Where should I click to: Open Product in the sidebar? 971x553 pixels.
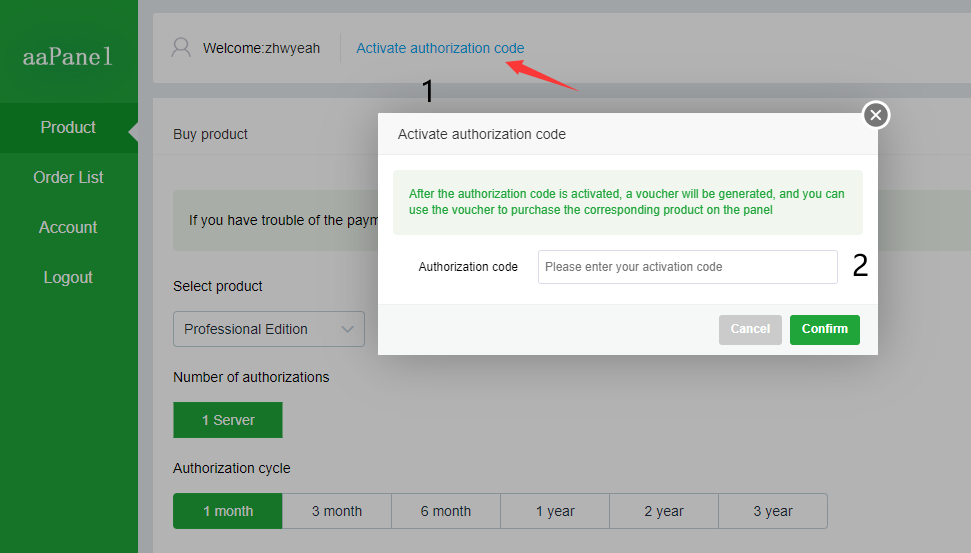[x=68, y=128]
